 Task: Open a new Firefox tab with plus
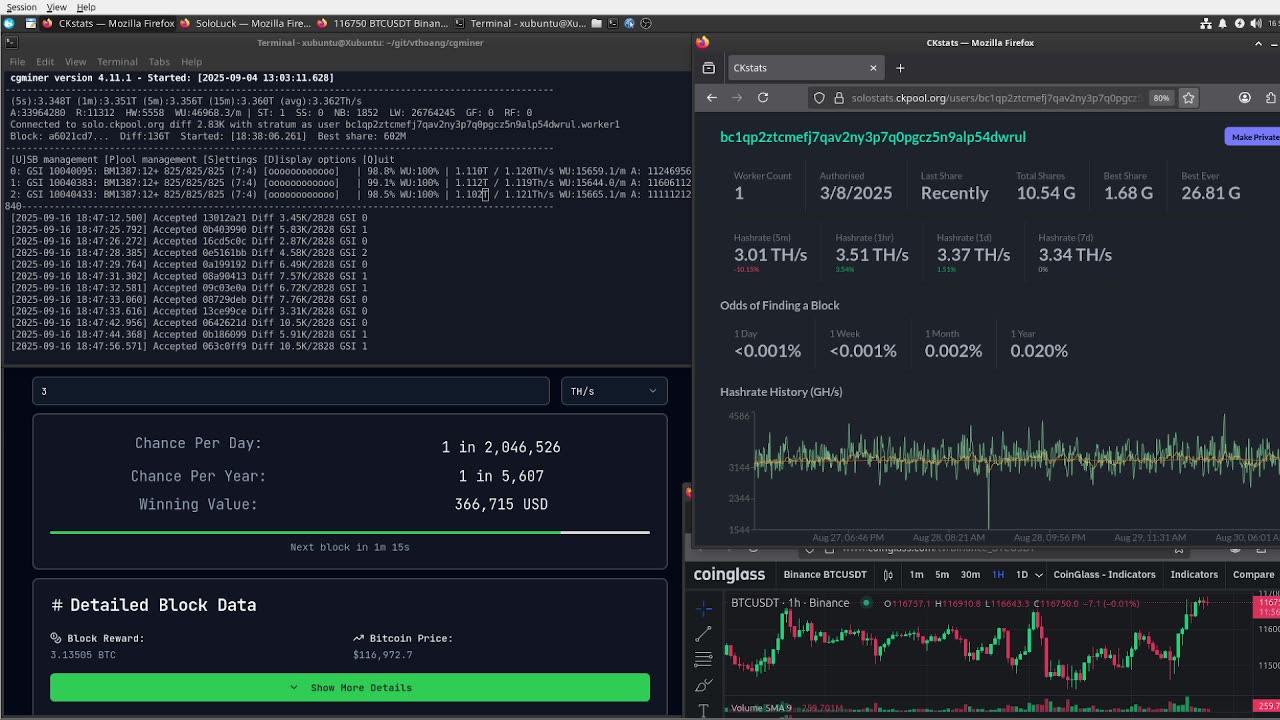[900, 68]
